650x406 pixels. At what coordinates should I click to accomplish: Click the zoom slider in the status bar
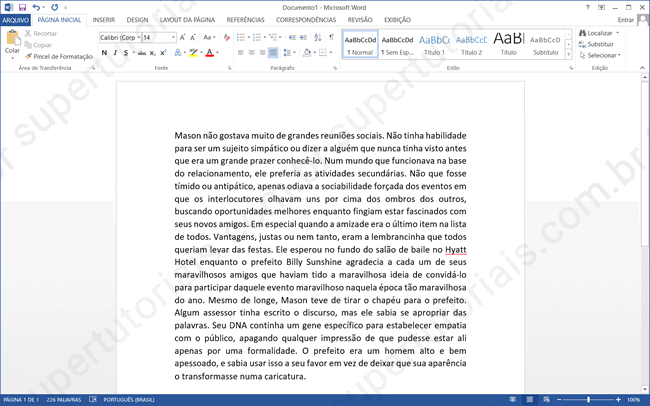click(590, 400)
